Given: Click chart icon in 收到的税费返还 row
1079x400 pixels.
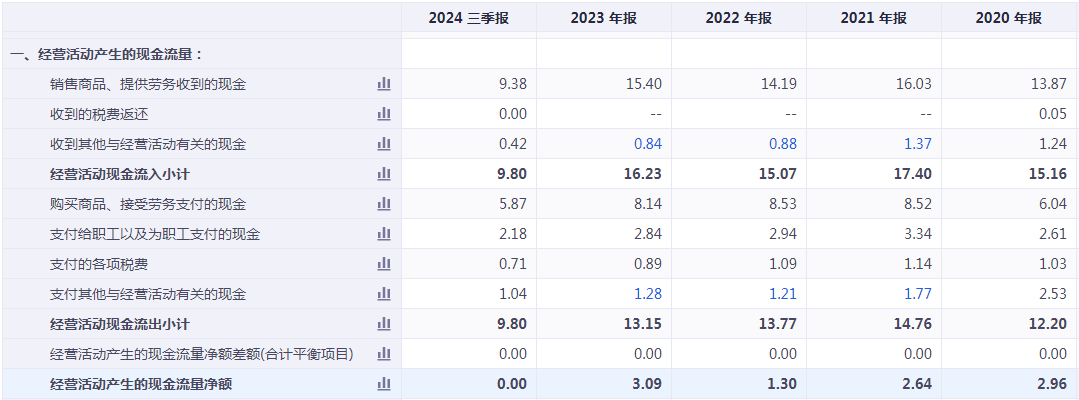Looking at the screenshot, I should 383,114.
